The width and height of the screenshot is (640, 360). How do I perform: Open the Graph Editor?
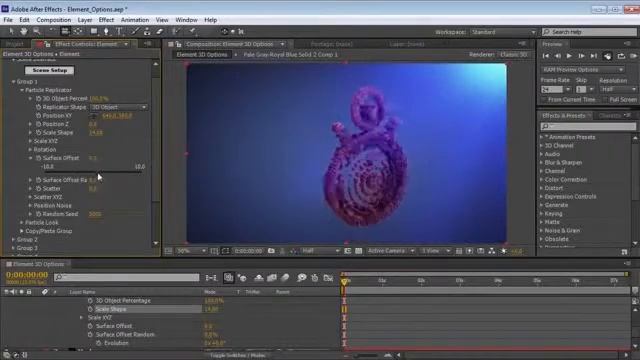[328, 278]
